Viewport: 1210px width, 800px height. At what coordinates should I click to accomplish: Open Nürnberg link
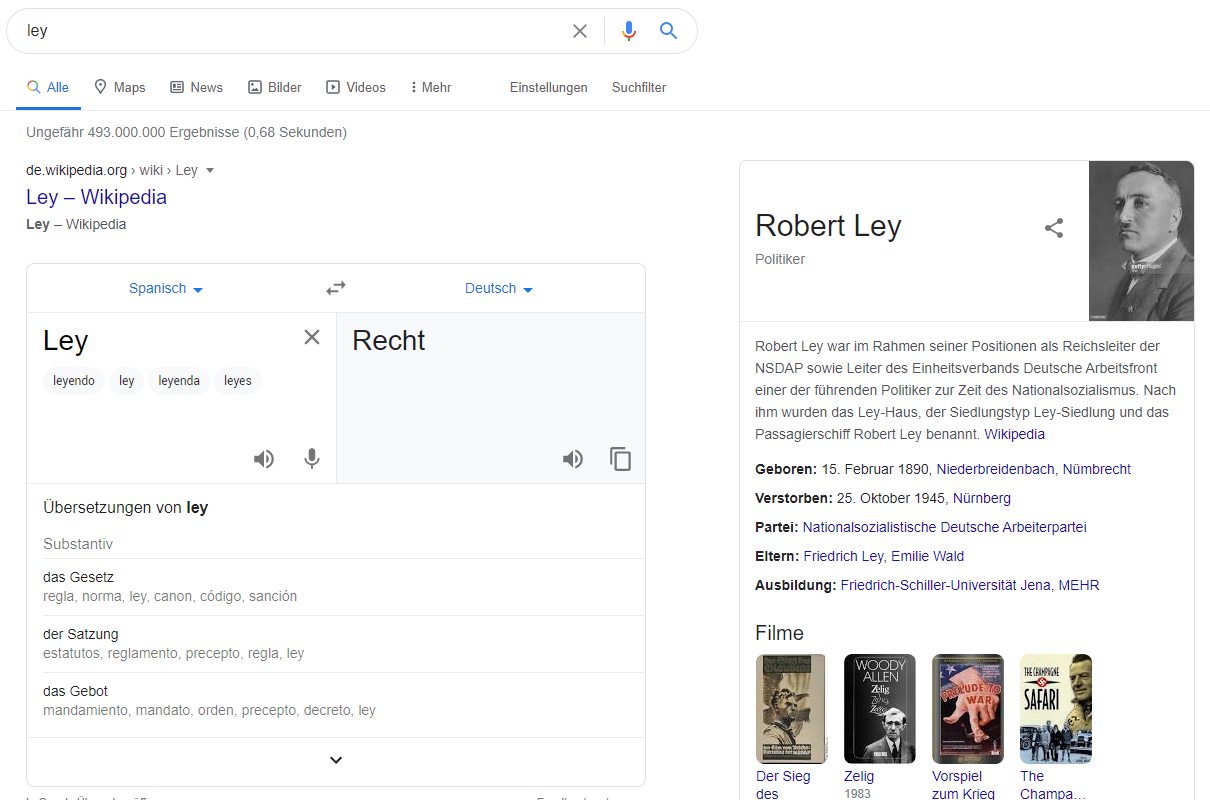tap(982, 498)
